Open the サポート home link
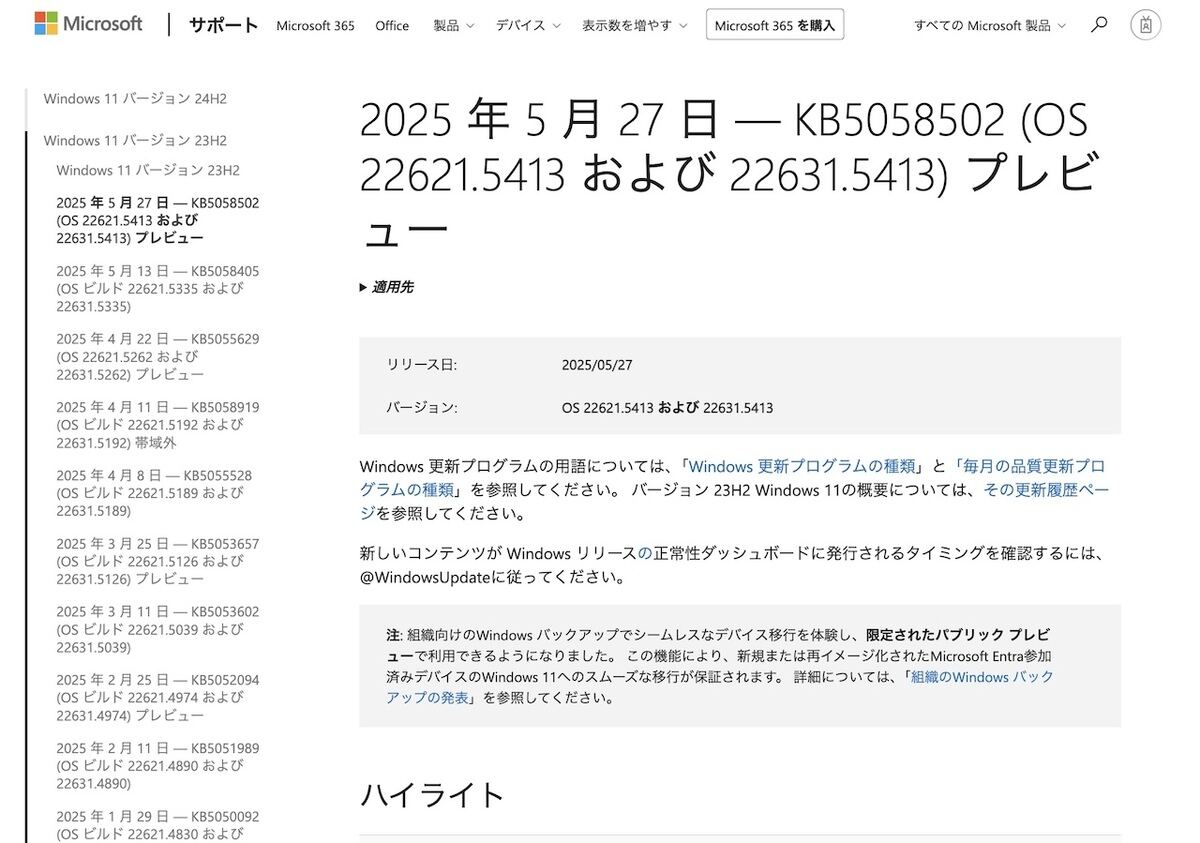Image resolution: width=1200 pixels, height=843 pixels. (223, 25)
